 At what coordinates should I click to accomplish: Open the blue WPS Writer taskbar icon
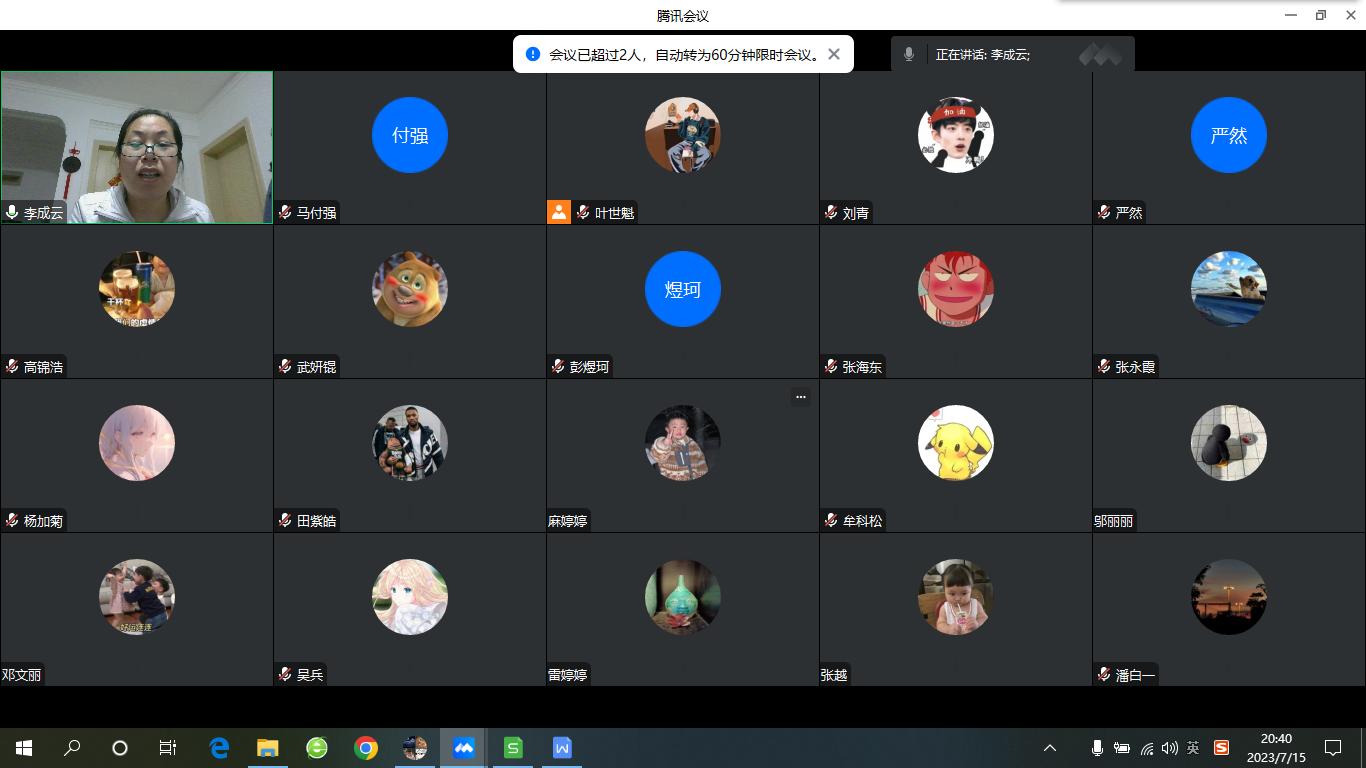[562, 748]
